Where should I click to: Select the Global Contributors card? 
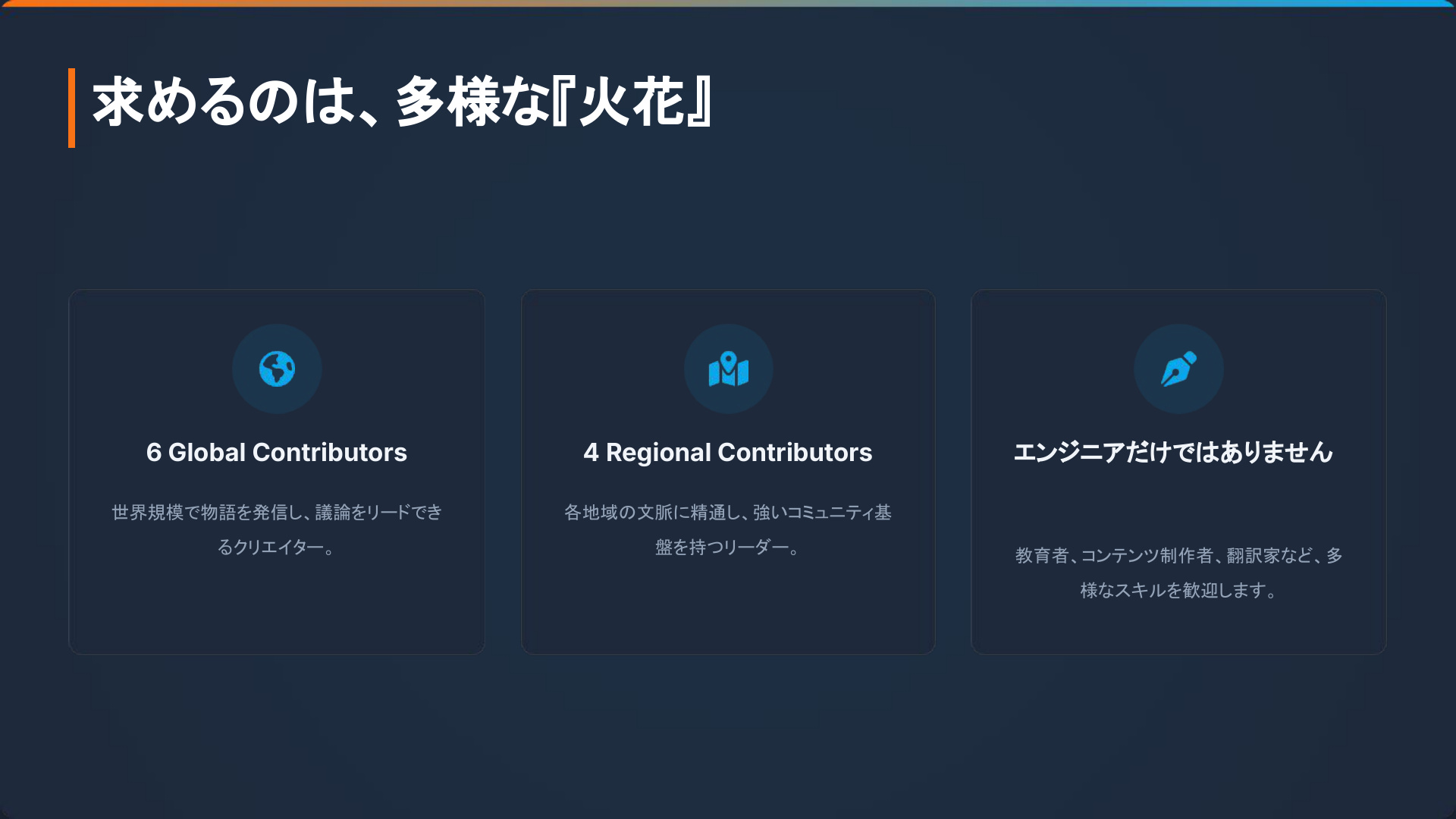(277, 614)
